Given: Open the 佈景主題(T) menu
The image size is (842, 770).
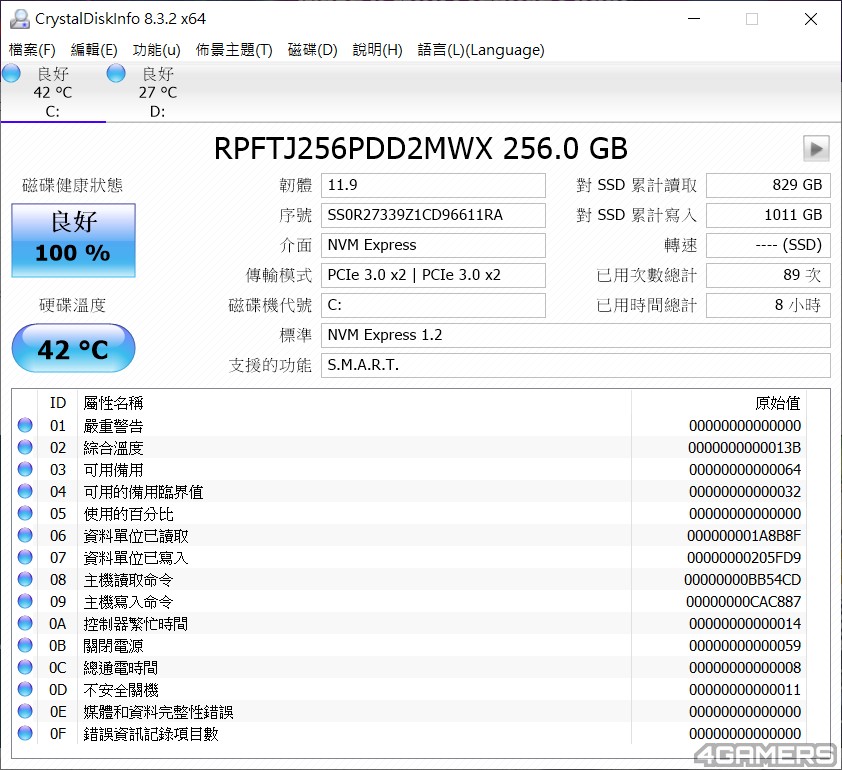Looking at the screenshot, I should [234, 50].
